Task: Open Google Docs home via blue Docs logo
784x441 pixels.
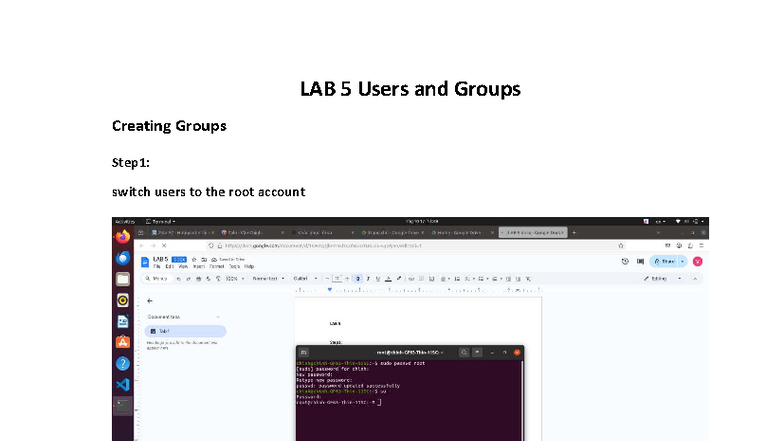Action: pos(145,262)
